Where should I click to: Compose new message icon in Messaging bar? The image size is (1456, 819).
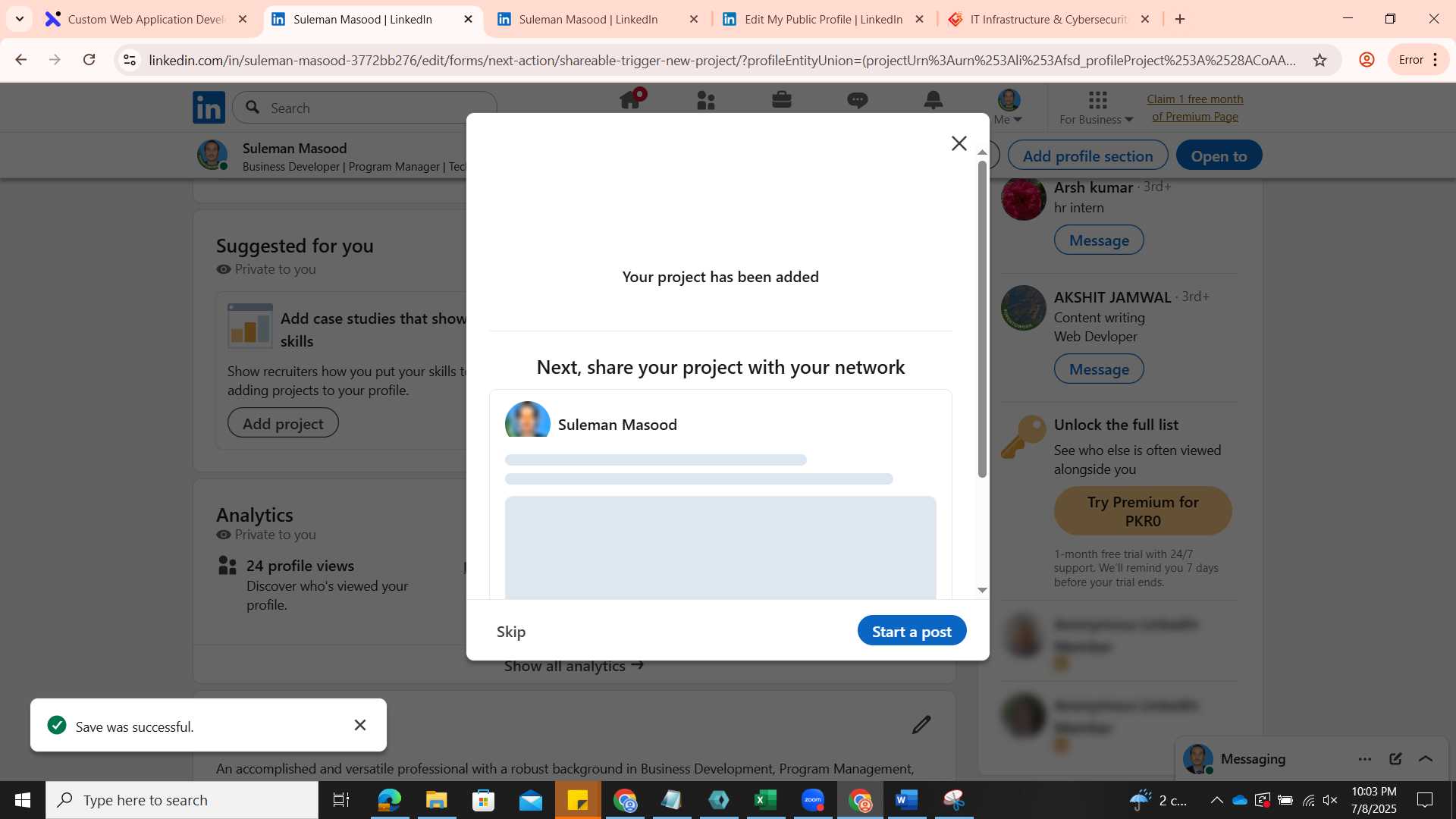(1395, 759)
